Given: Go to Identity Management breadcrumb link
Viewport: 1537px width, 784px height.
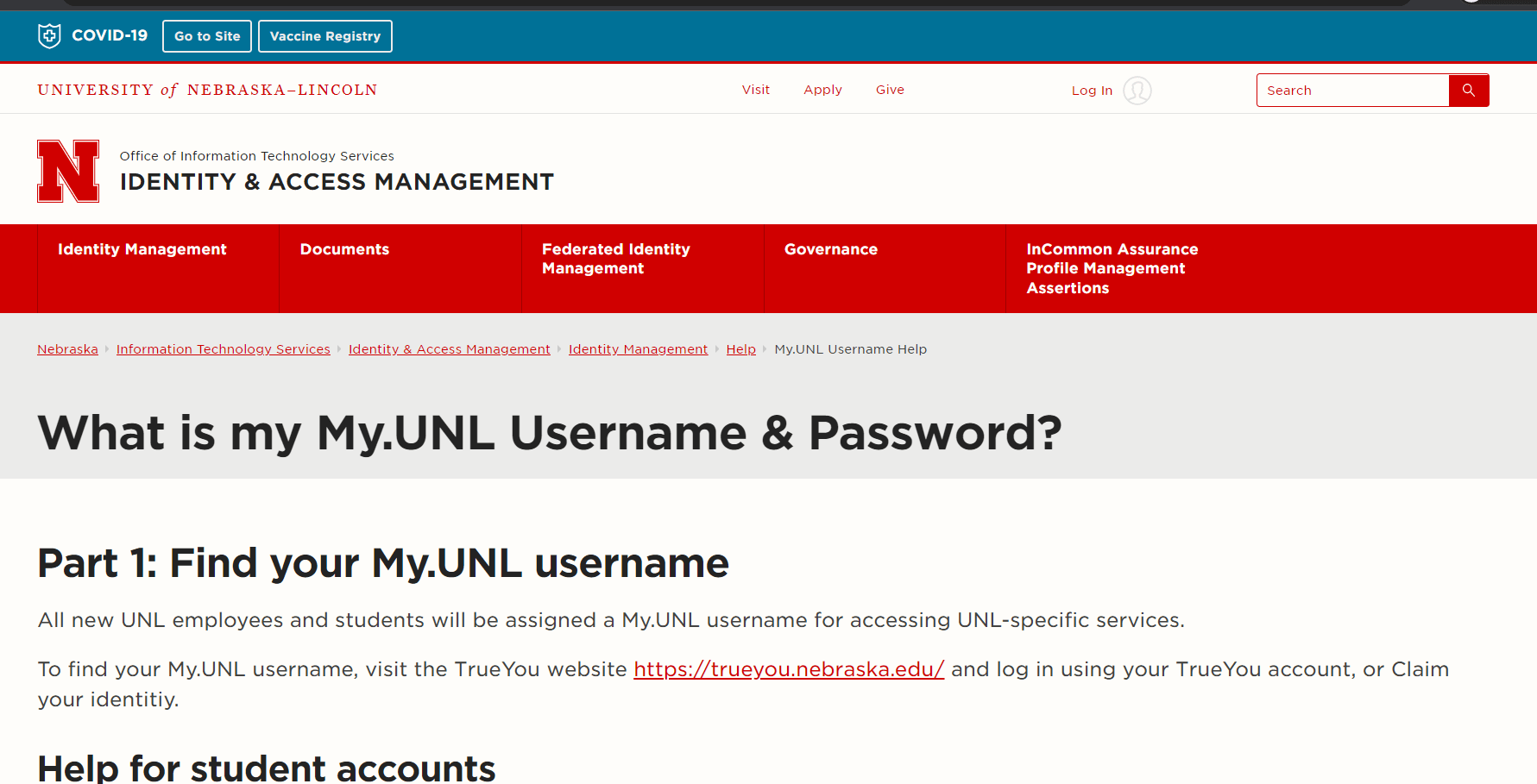Looking at the screenshot, I should coord(638,349).
